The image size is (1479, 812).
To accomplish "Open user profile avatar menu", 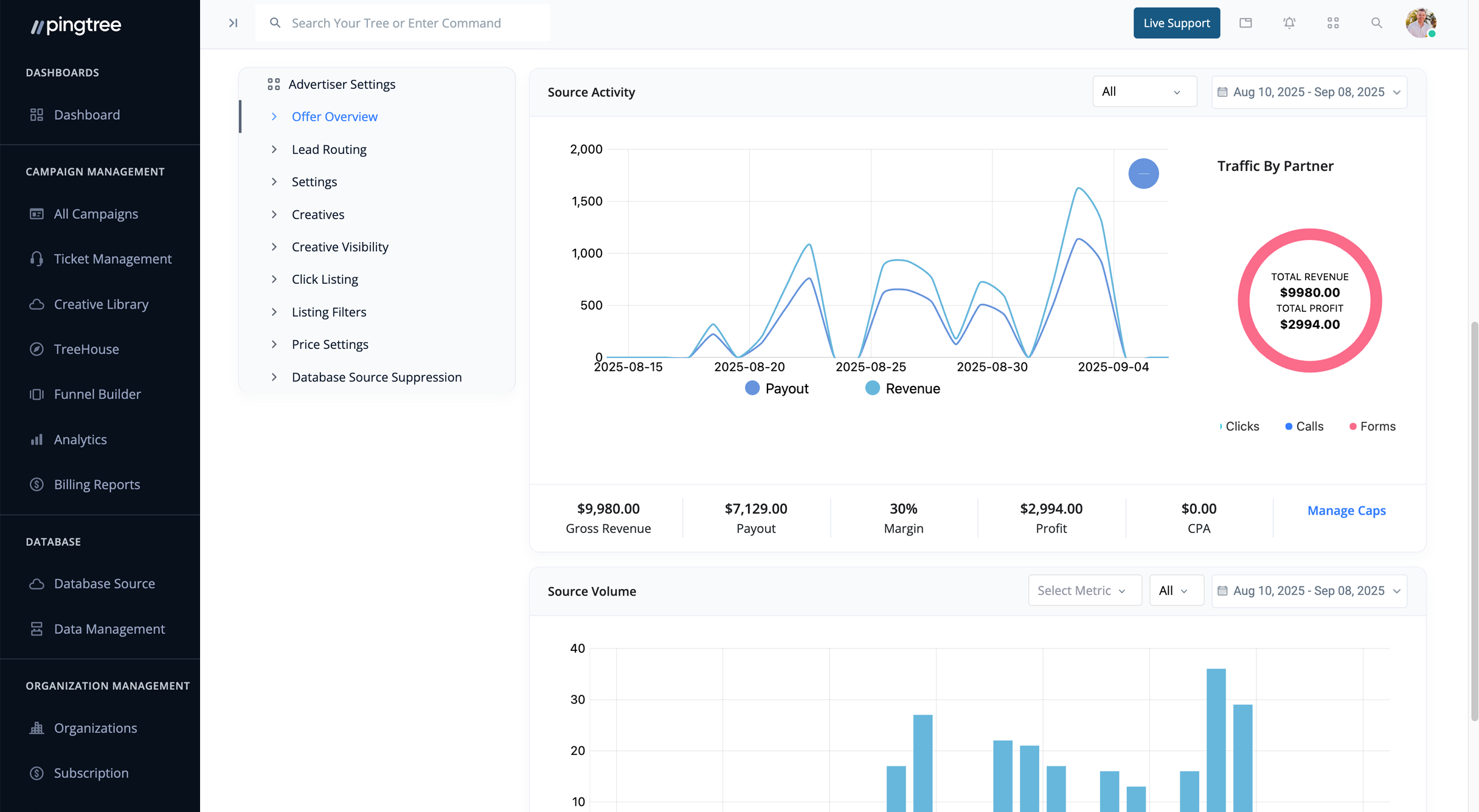I will tap(1421, 23).
